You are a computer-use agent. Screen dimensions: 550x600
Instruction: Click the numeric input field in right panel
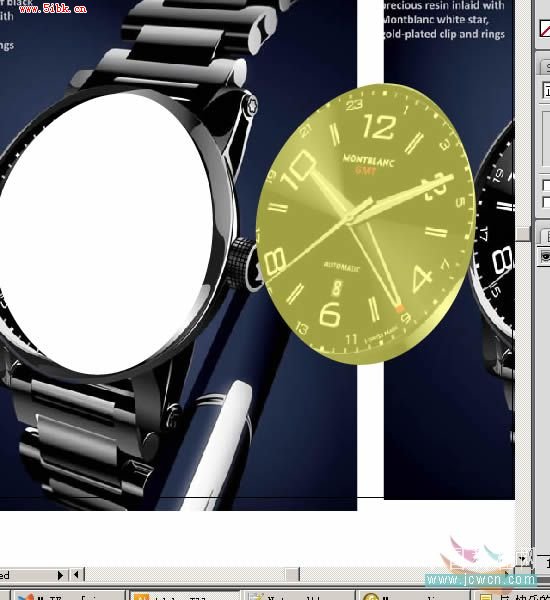click(546, 91)
